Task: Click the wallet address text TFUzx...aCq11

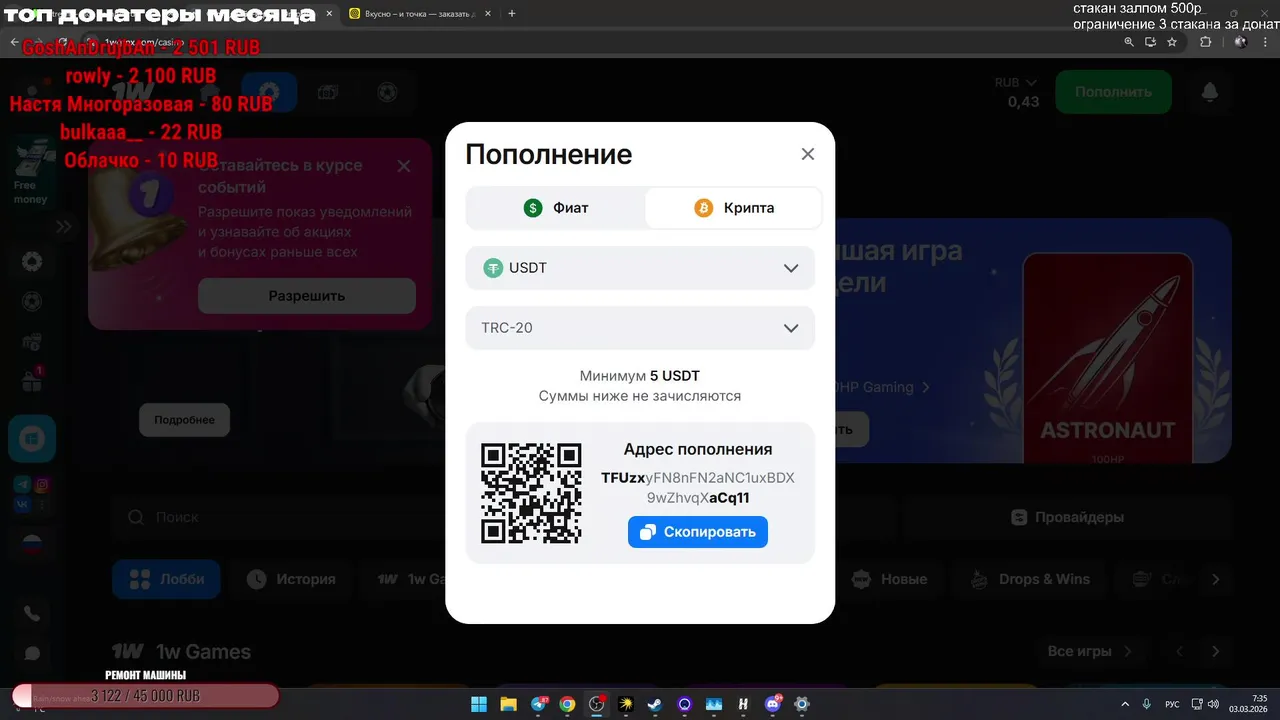Action: point(698,488)
